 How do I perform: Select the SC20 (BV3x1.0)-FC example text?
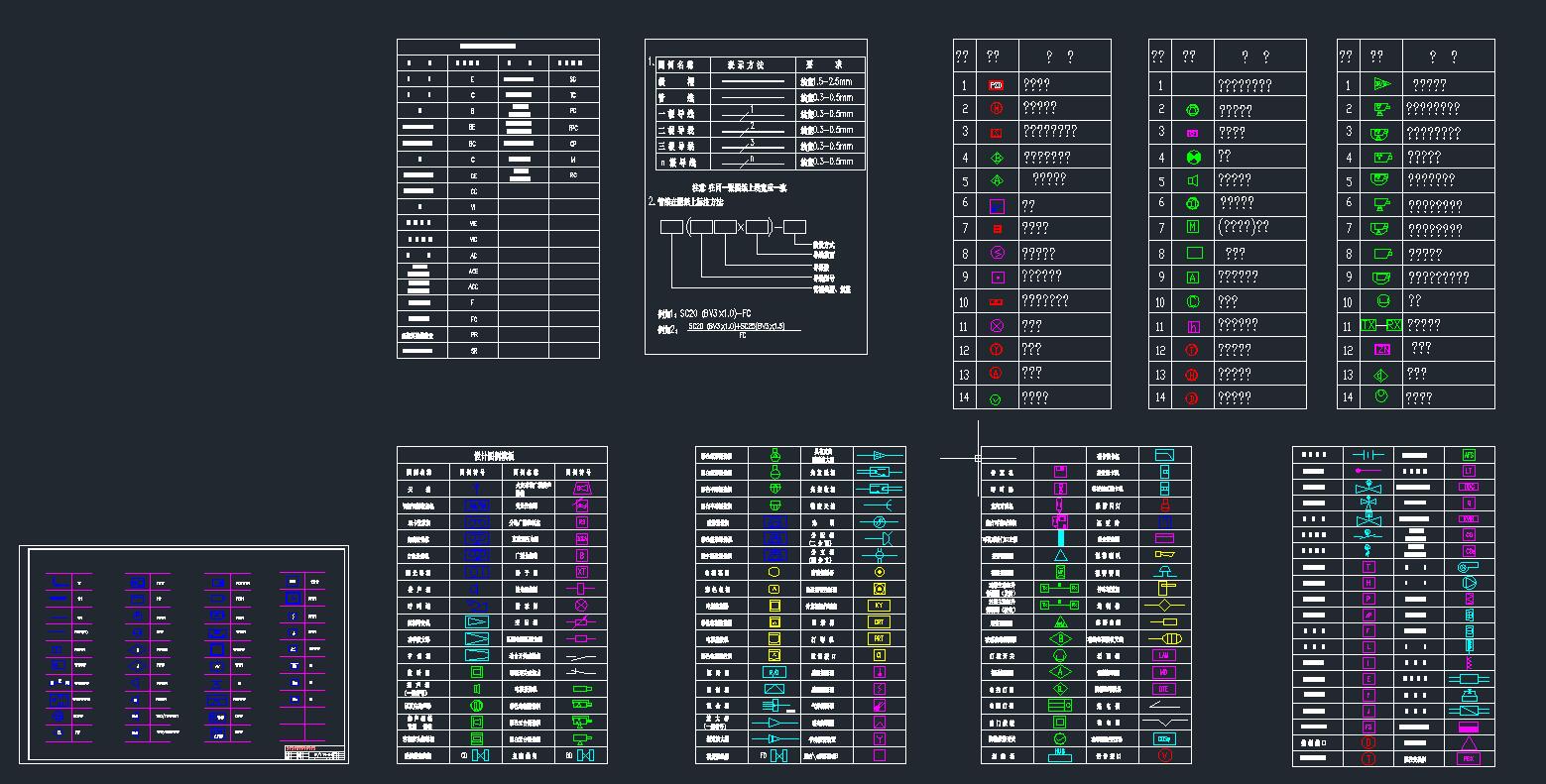point(711,313)
